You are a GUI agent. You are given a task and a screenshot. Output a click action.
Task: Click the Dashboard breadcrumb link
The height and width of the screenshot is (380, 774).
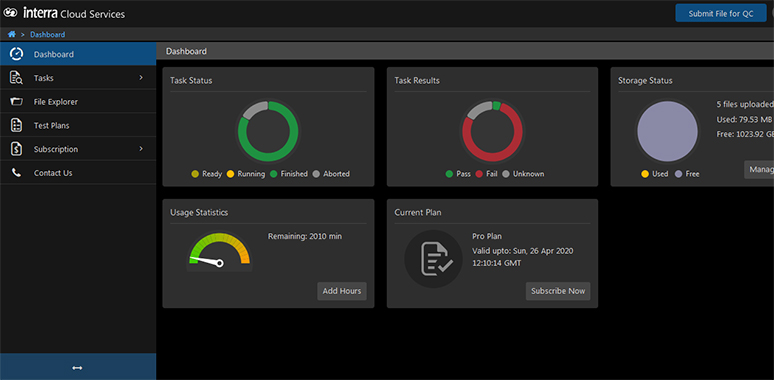[x=47, y=35]
